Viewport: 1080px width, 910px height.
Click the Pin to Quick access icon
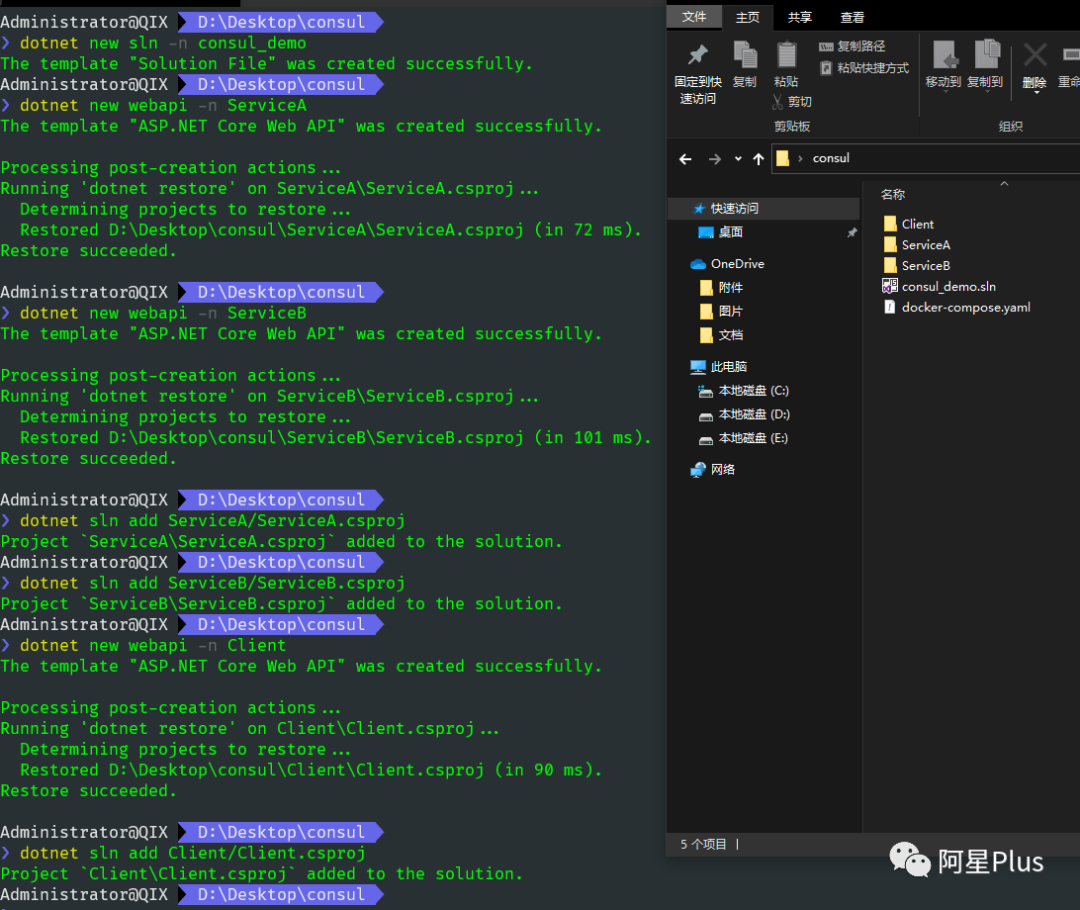tap(698, 54)
